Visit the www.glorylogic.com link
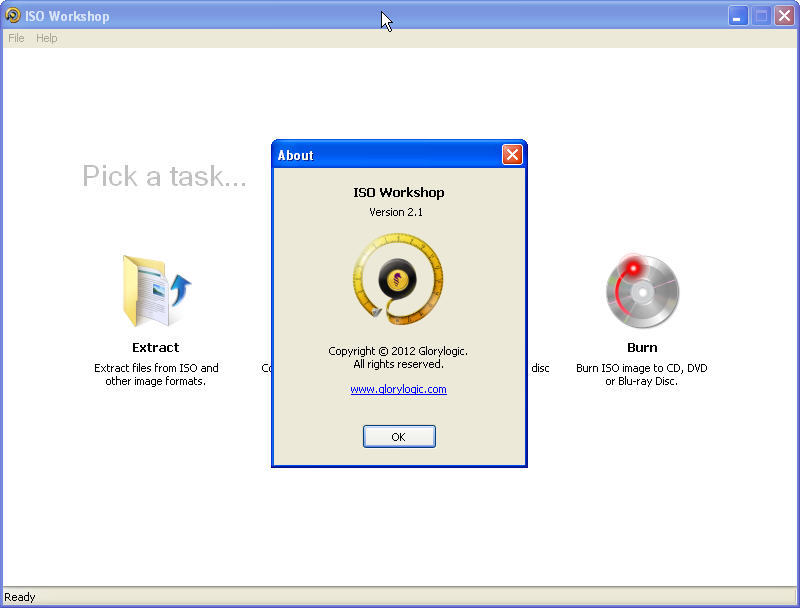The image size is (800, 608). click(x=399, y=389)
